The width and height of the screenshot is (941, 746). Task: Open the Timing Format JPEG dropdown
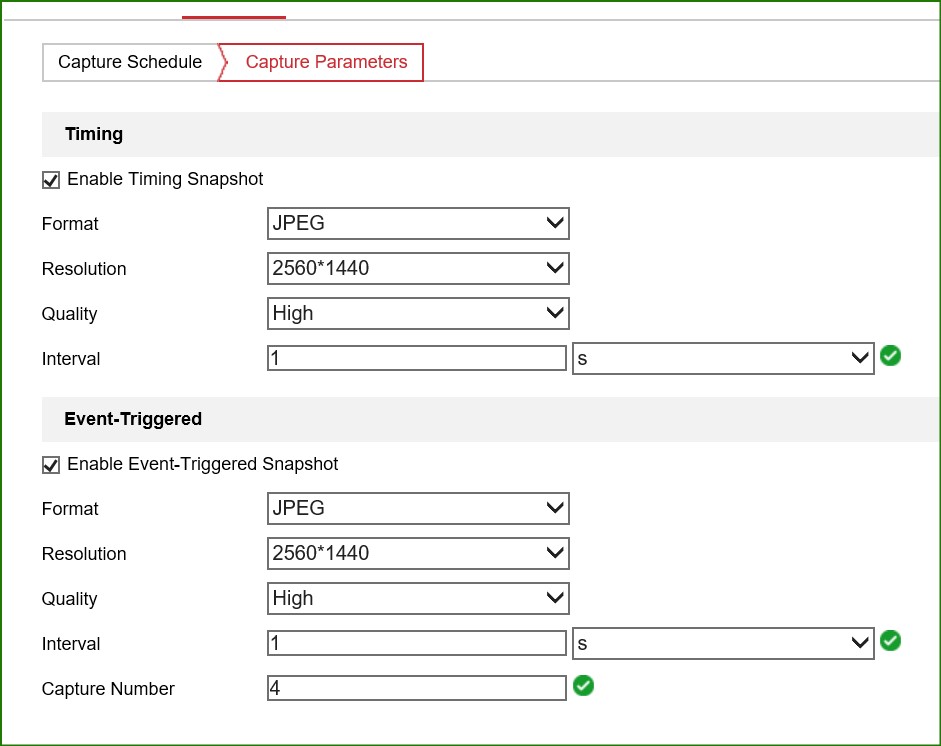pos(418,224)
